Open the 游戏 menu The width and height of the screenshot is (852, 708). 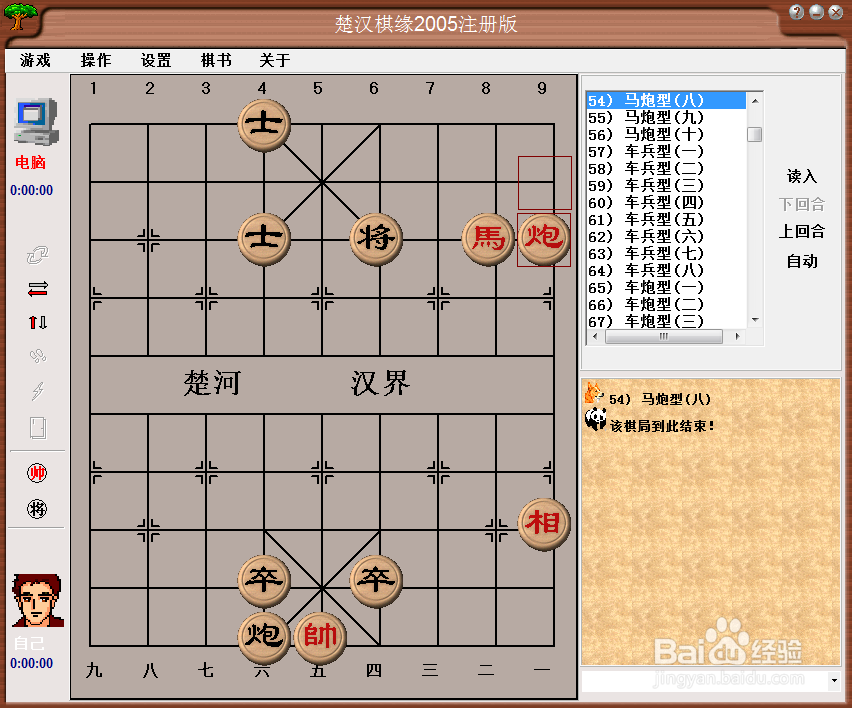tap(35, 60)
